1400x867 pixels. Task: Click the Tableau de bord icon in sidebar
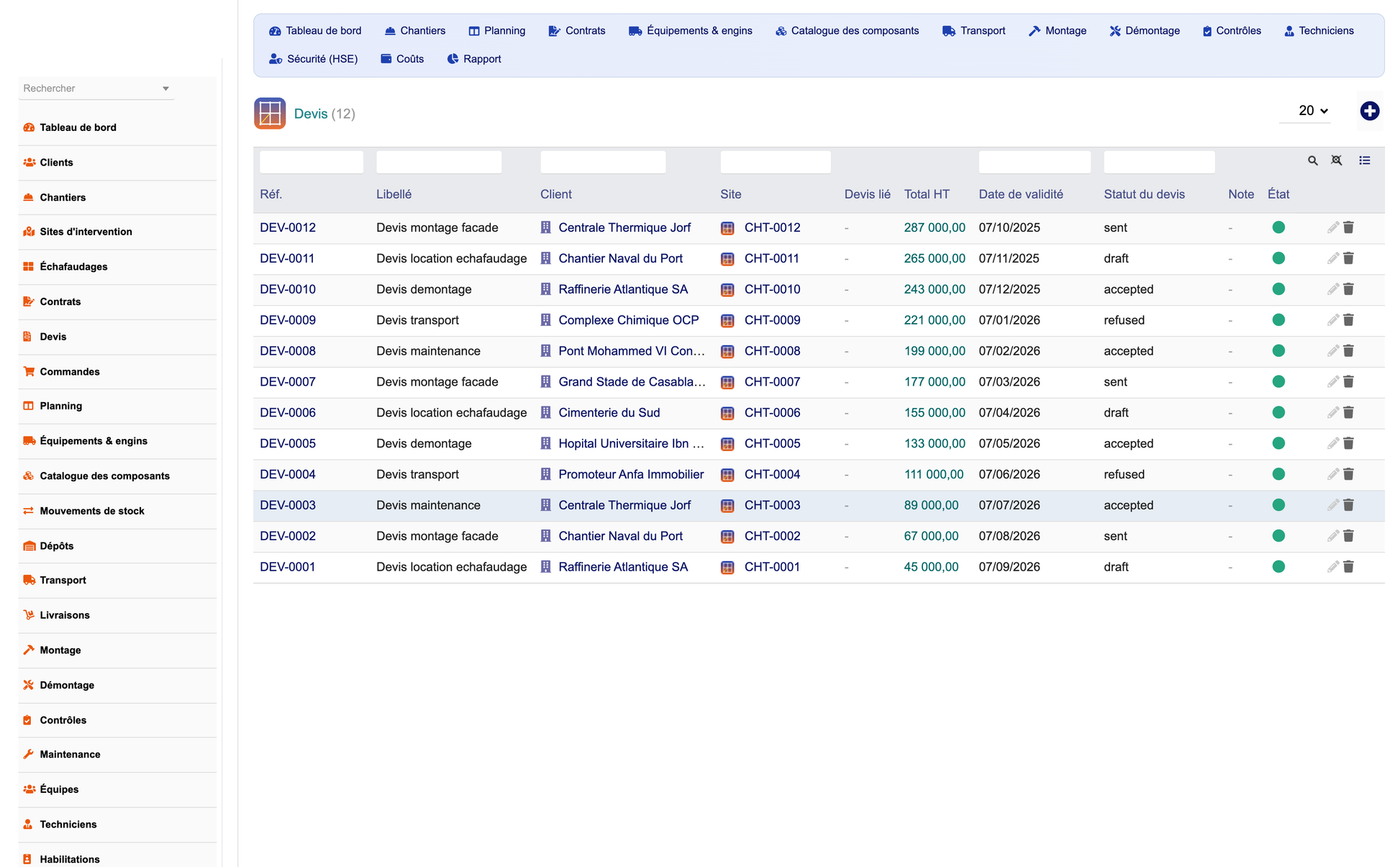[29, 127]
